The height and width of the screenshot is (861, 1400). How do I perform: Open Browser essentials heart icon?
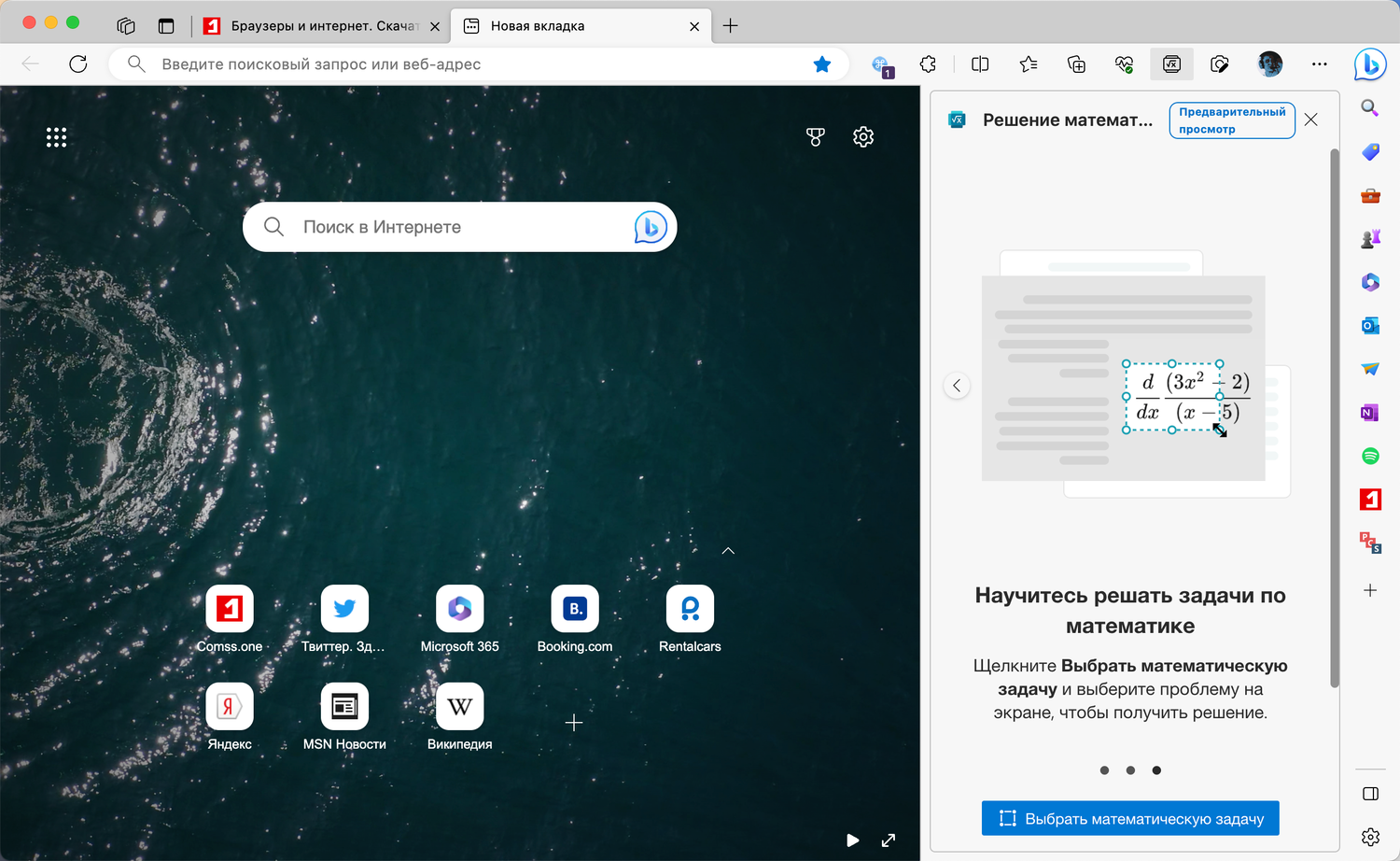pos(1124,64)
